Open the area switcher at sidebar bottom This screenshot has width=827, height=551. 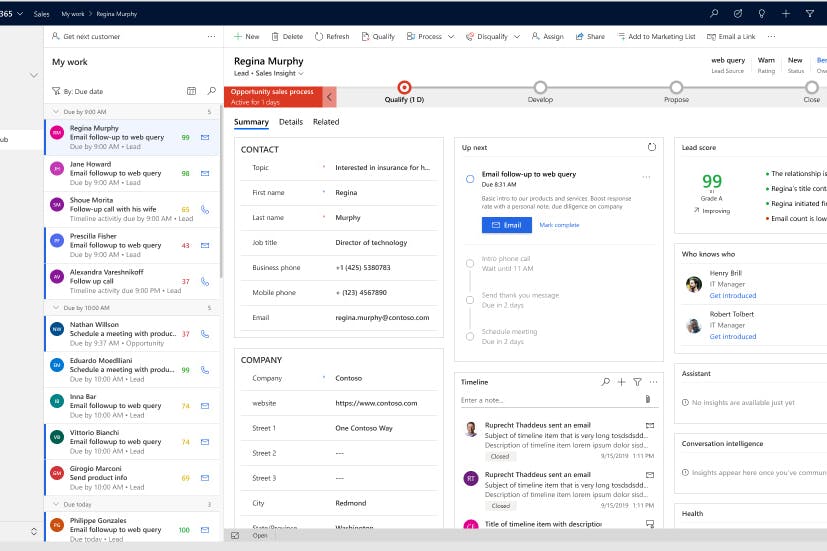pyautogui.click(x=34, y=531)
